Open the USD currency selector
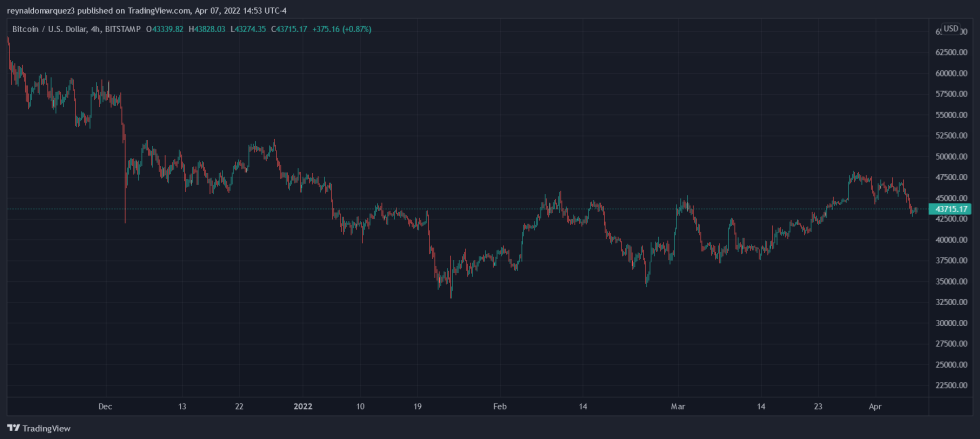Screen dimensions: 980x439 pyautogui.click(x=950, y=29)
